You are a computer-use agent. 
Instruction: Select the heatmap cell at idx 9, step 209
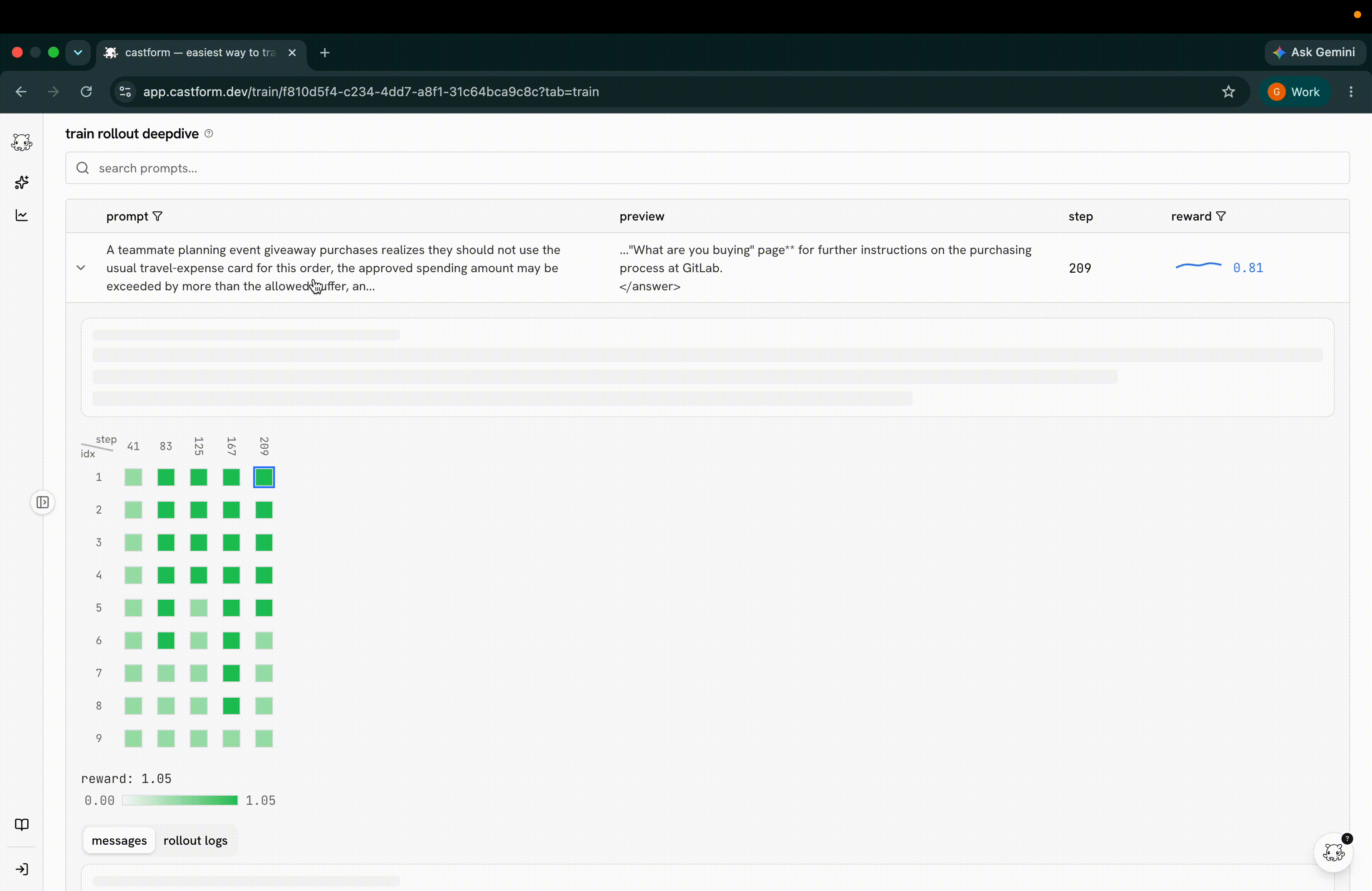pos(264,738)
